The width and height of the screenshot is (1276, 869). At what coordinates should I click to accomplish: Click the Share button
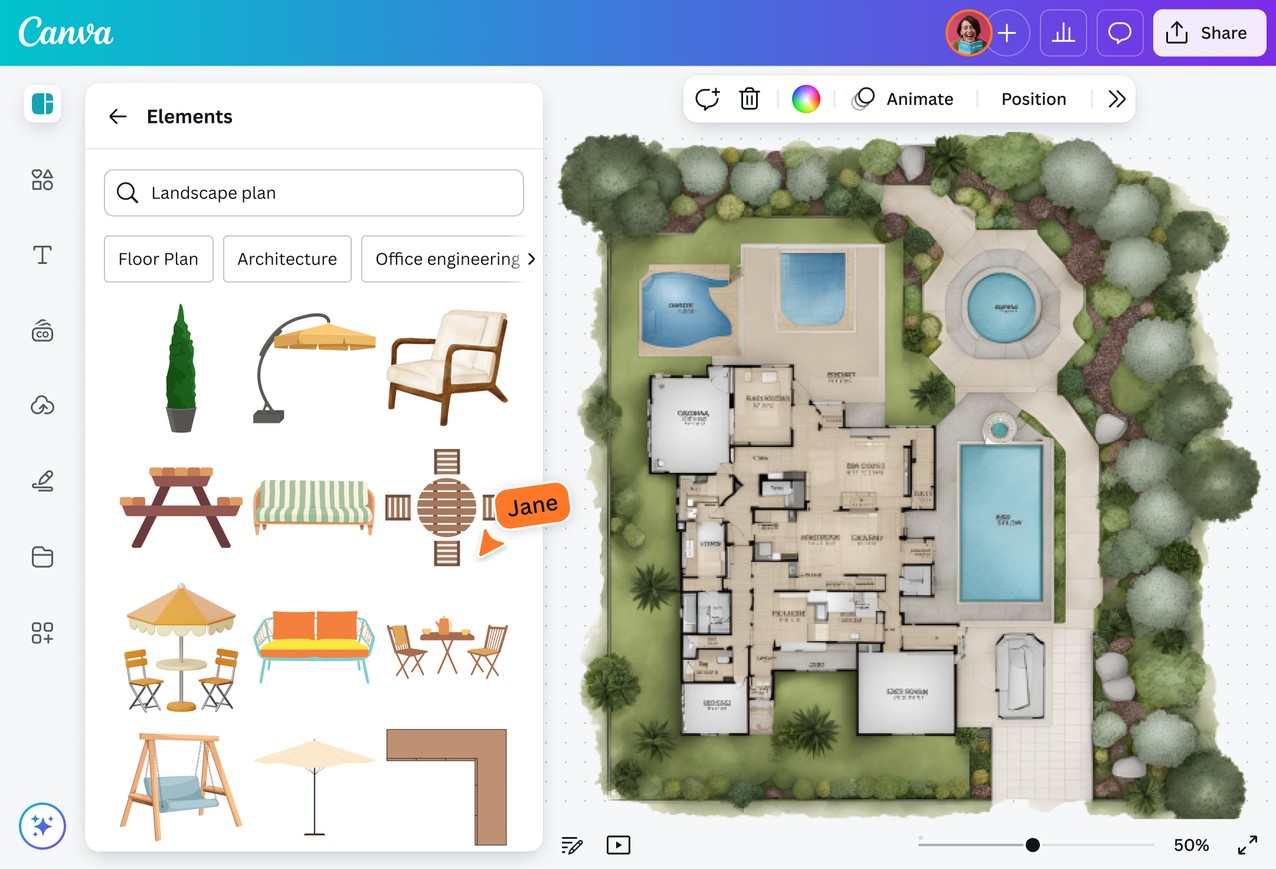click(1206, 34)
